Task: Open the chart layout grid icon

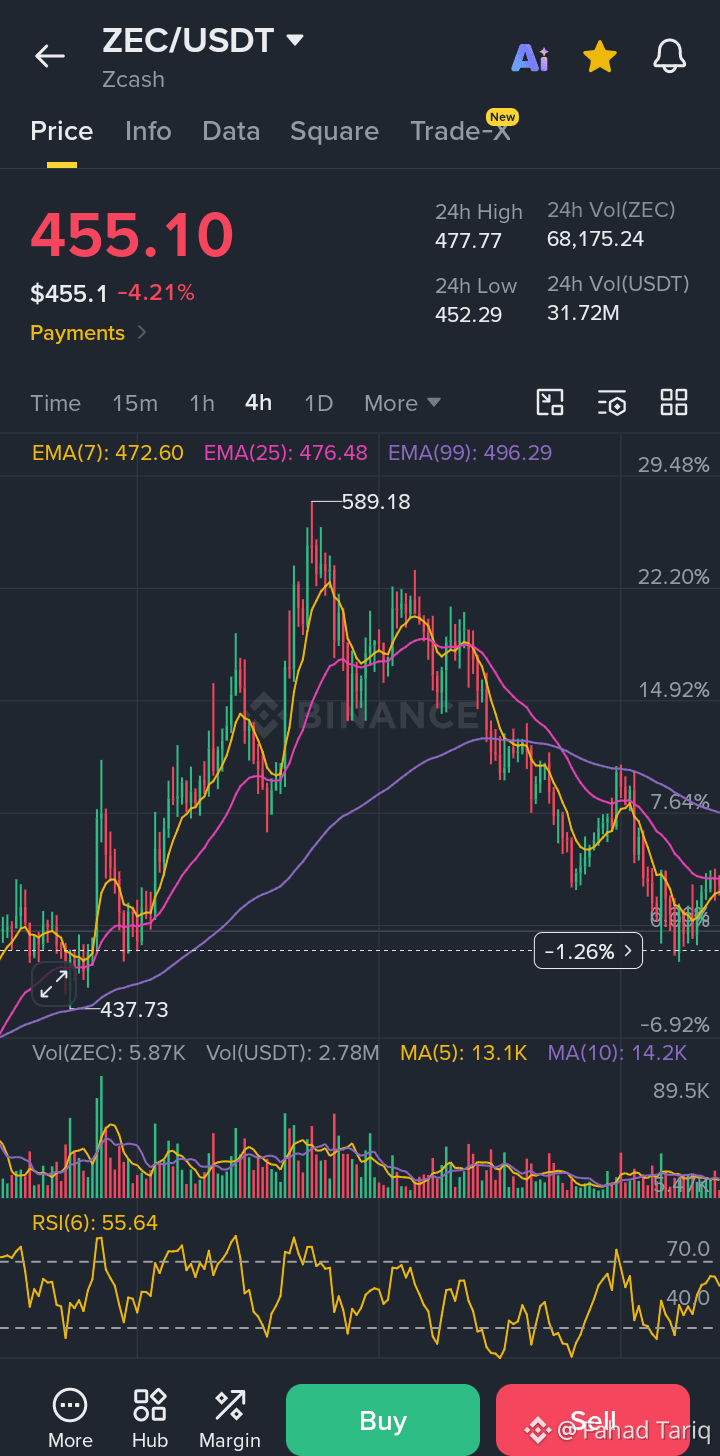Action: (x=674, y=402)
